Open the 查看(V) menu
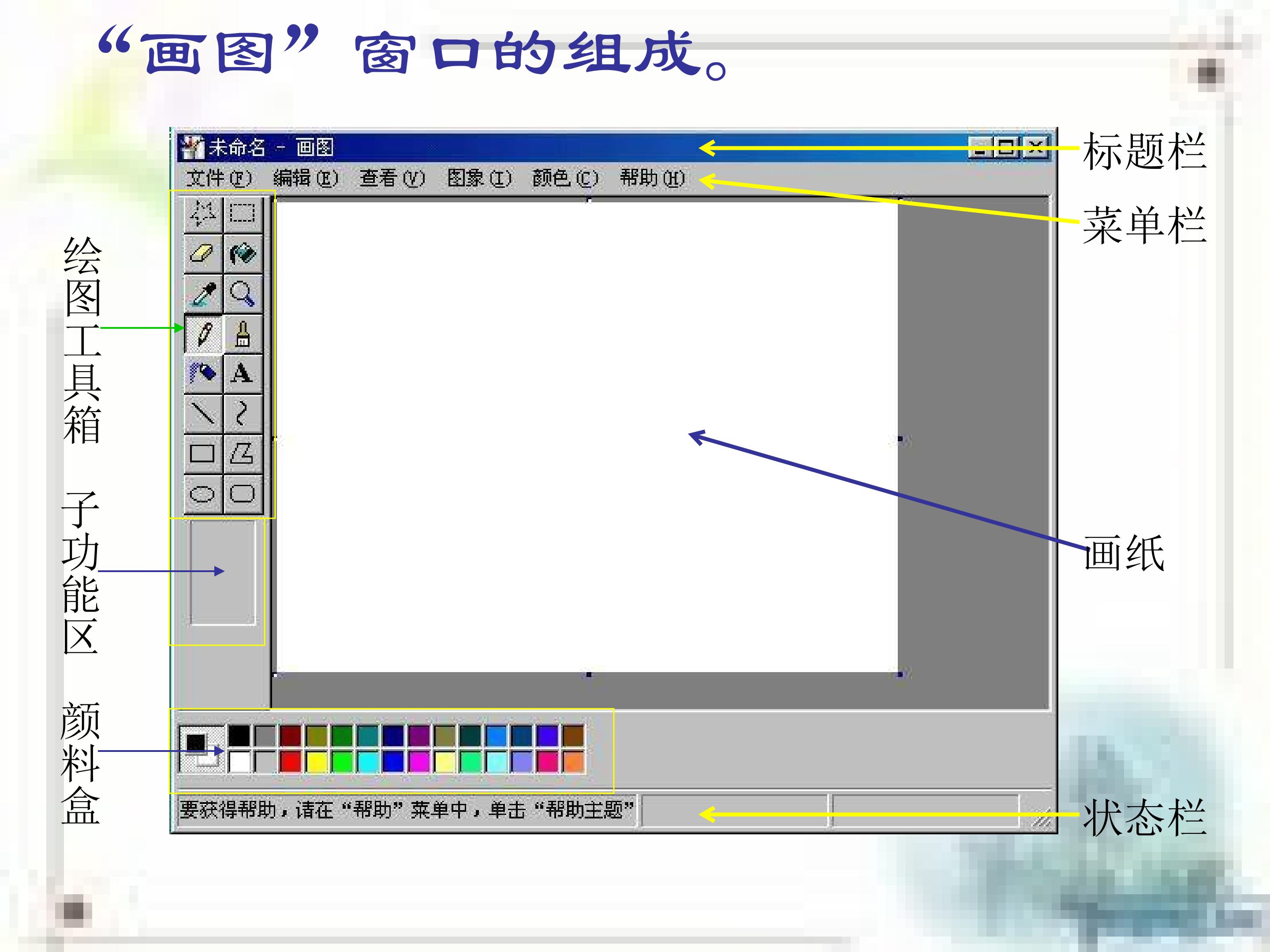The height and width of the screenshot is (952, 1270). pyautogui.click(x=392, y=178)
